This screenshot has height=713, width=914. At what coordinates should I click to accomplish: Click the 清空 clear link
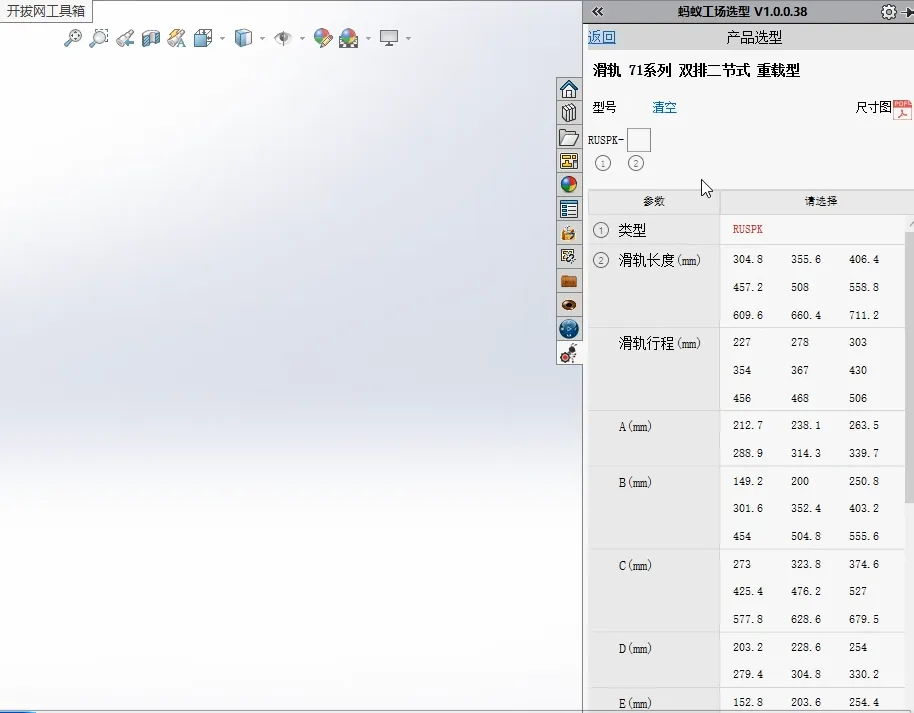(664, 107)
